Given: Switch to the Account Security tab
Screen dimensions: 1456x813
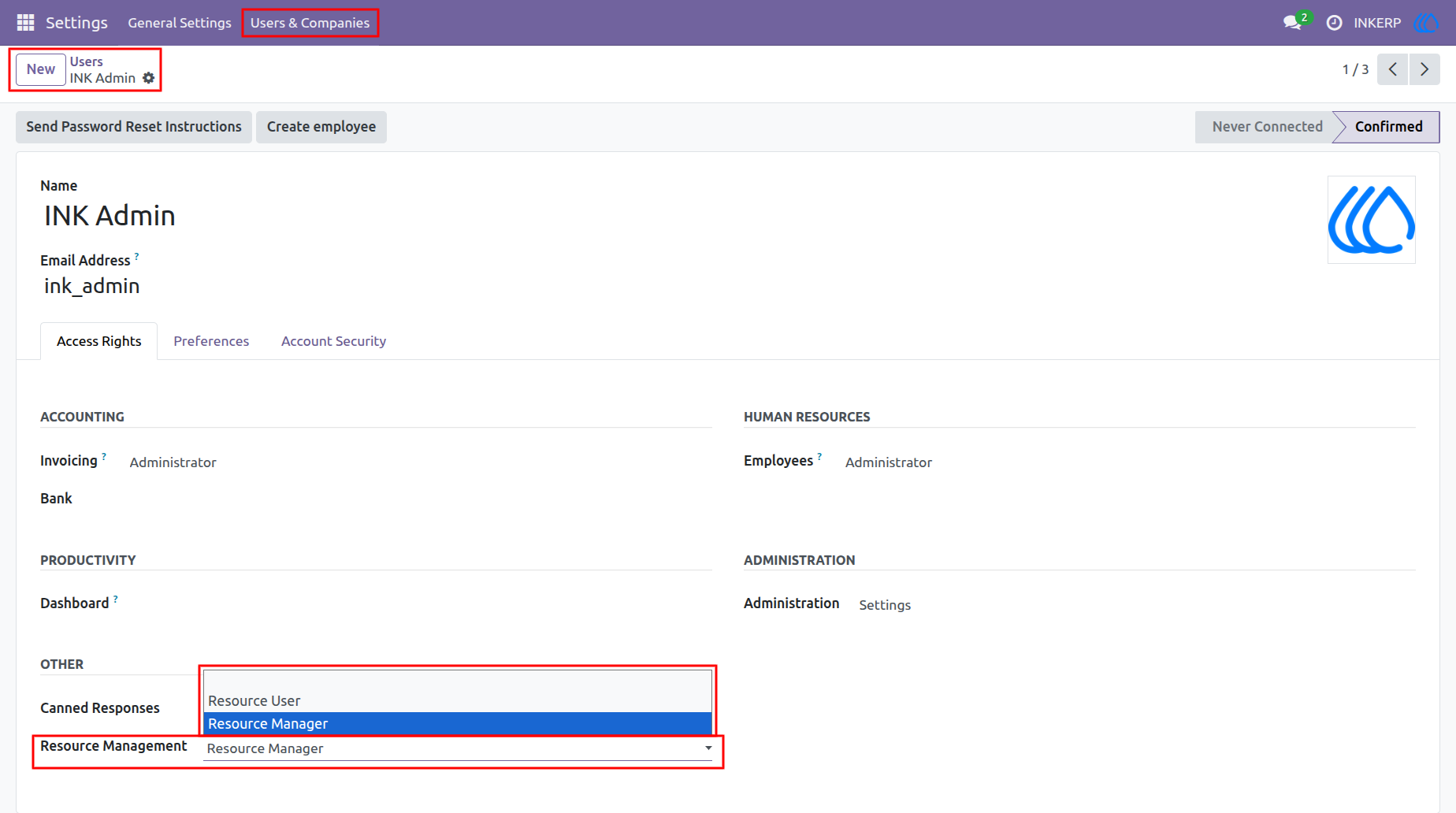Looking at the screenshot, I should pos(333,341).
